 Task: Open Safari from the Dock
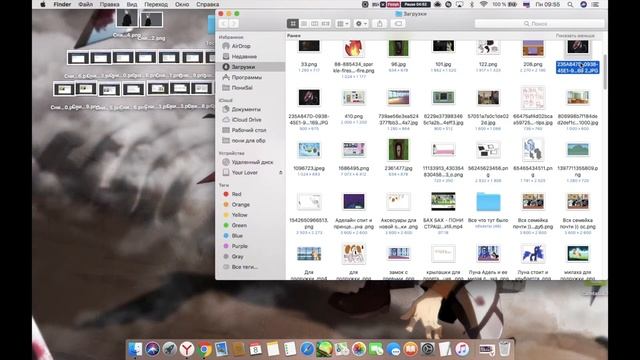click(x=307, y=349)
